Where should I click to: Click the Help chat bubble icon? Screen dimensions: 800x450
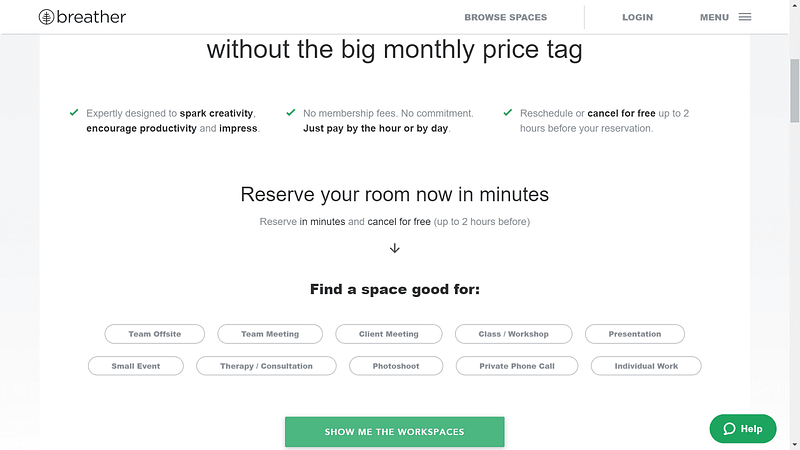click(x=730, y=429)
